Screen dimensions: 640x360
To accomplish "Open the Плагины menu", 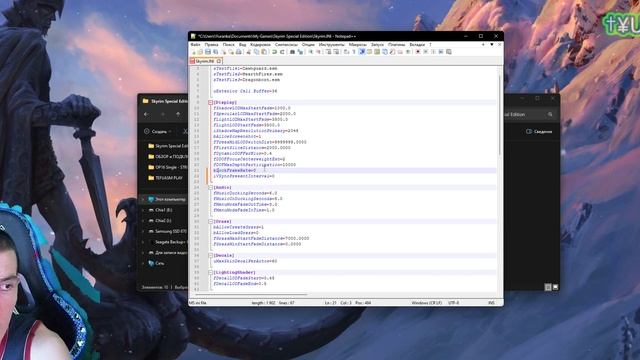I will 396,44.
